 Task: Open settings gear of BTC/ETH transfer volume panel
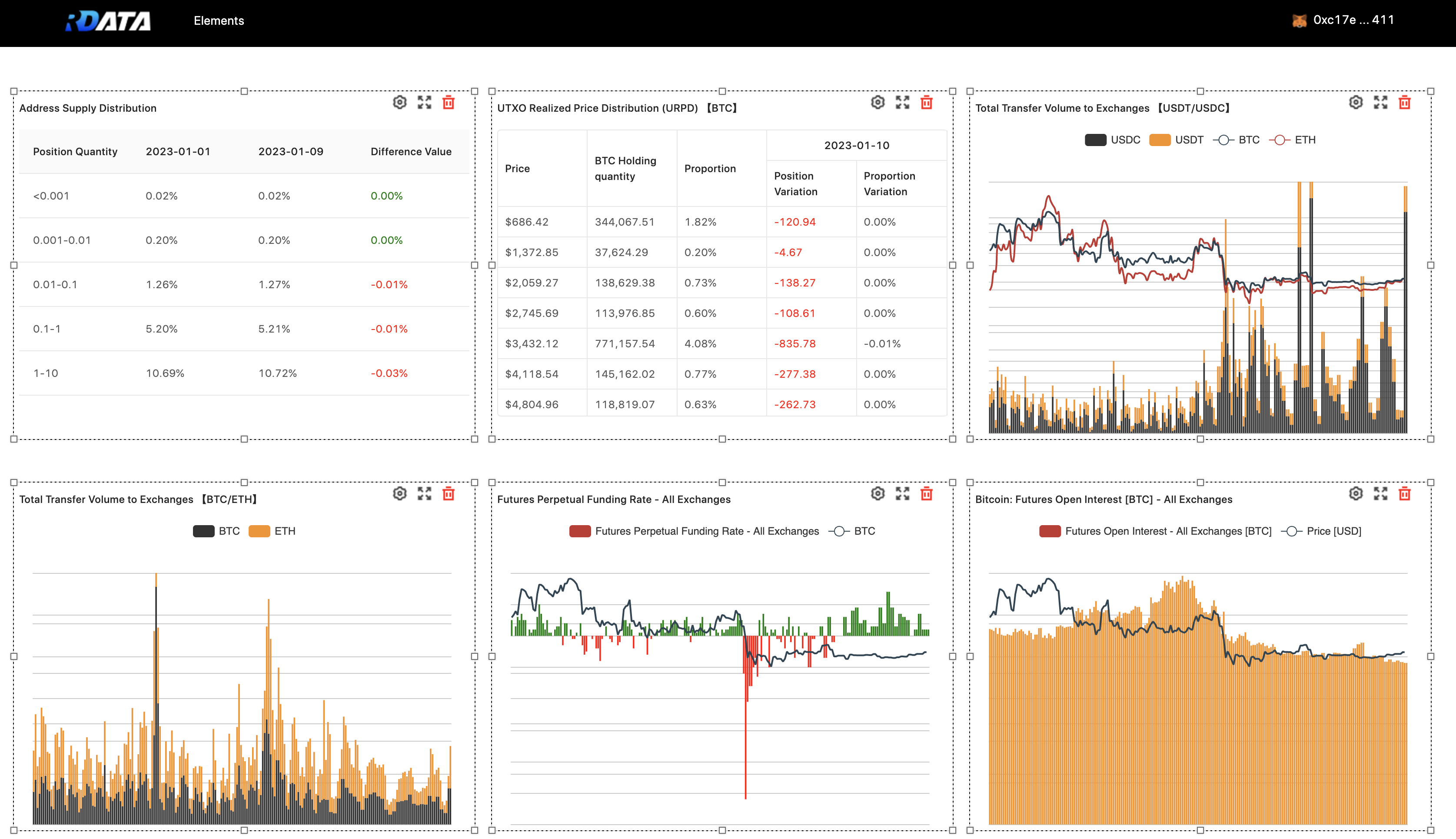pyautogui.click(x=400, y=494)
